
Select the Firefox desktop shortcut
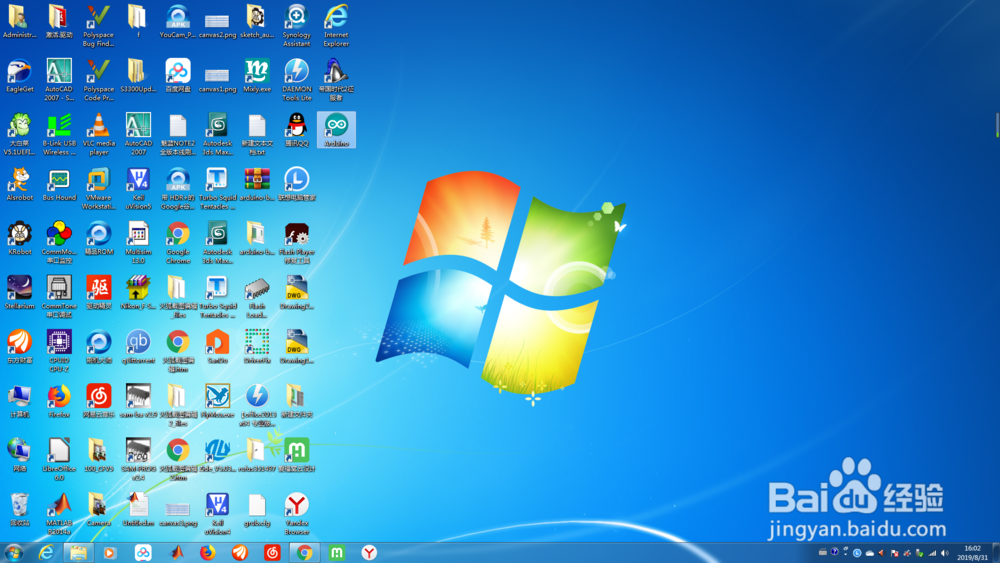[59, 401]
